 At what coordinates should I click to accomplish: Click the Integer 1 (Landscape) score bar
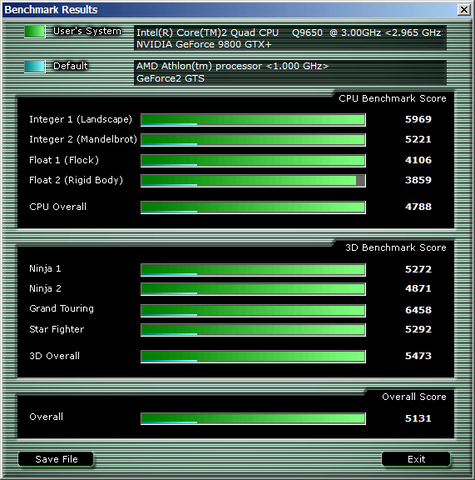[x=253, y=120]
